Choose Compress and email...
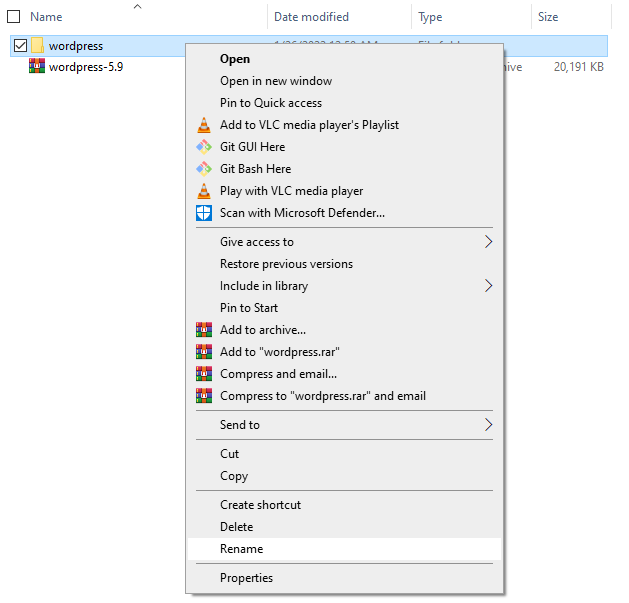The height and width of the screenshot is (603, 629). click(344, 374)
